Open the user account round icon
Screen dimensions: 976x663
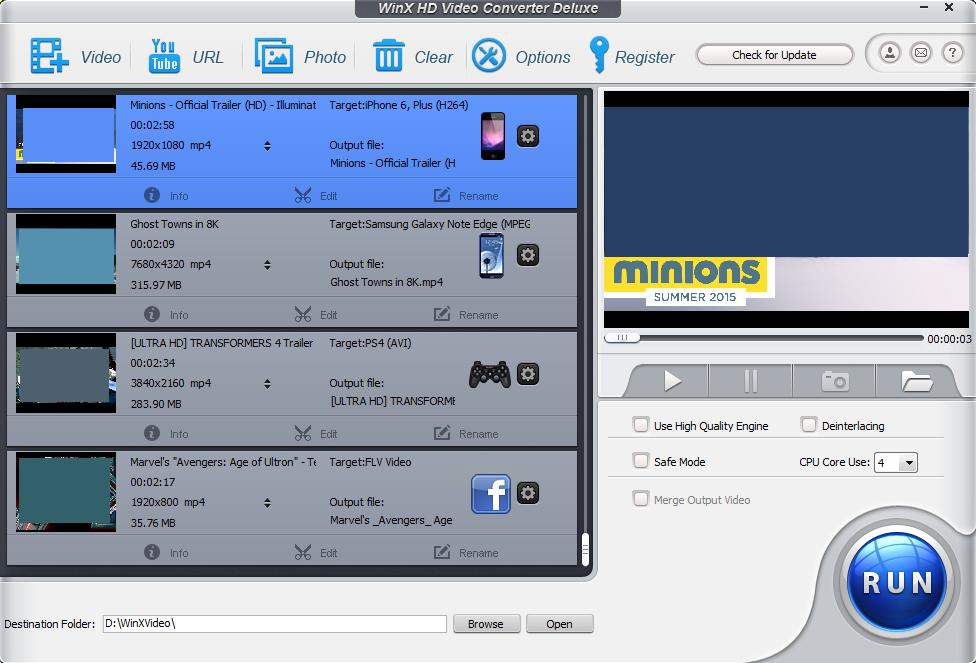pos(890,53)
